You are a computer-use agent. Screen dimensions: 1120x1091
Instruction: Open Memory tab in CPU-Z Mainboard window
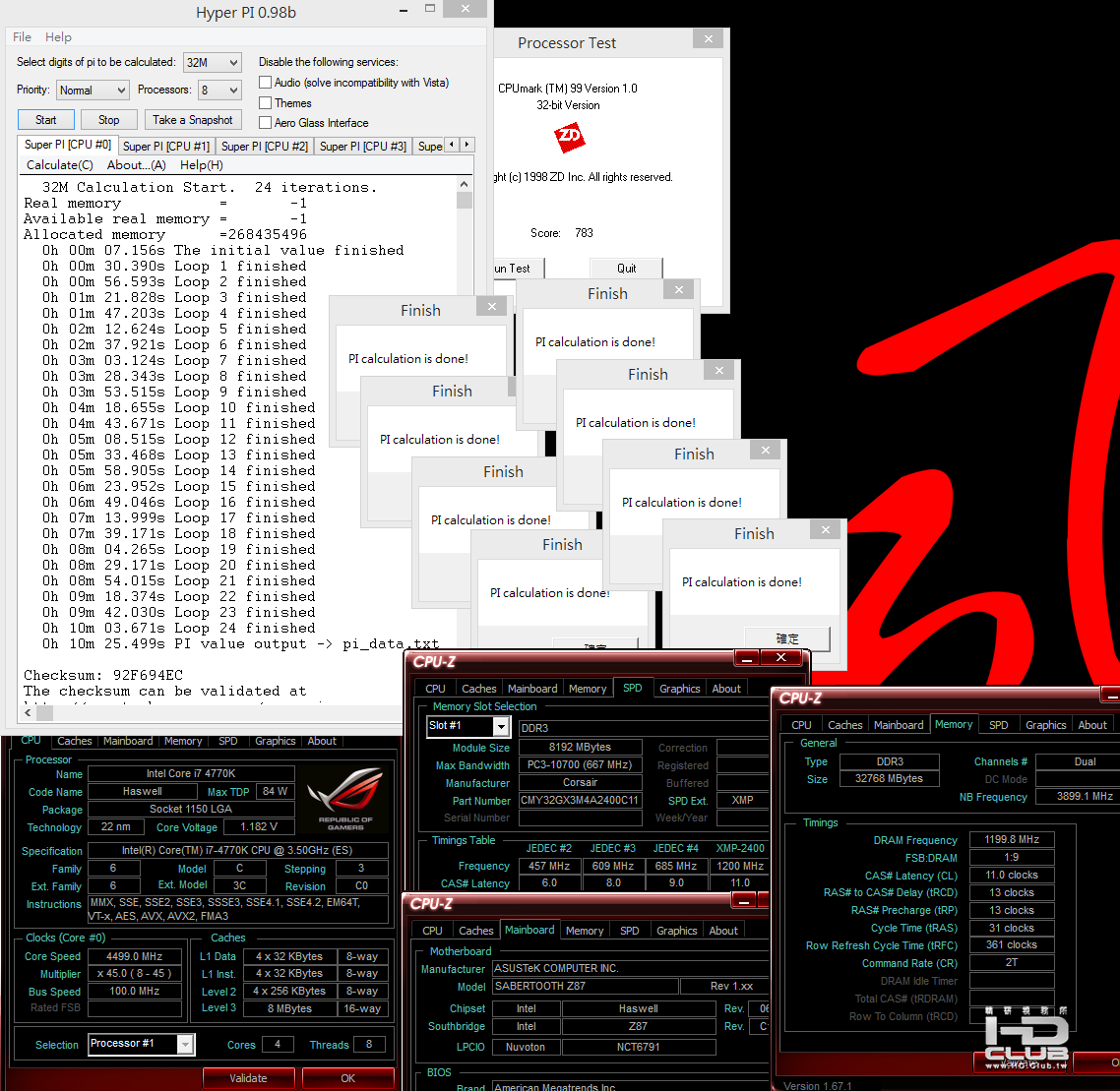point(585,931)
